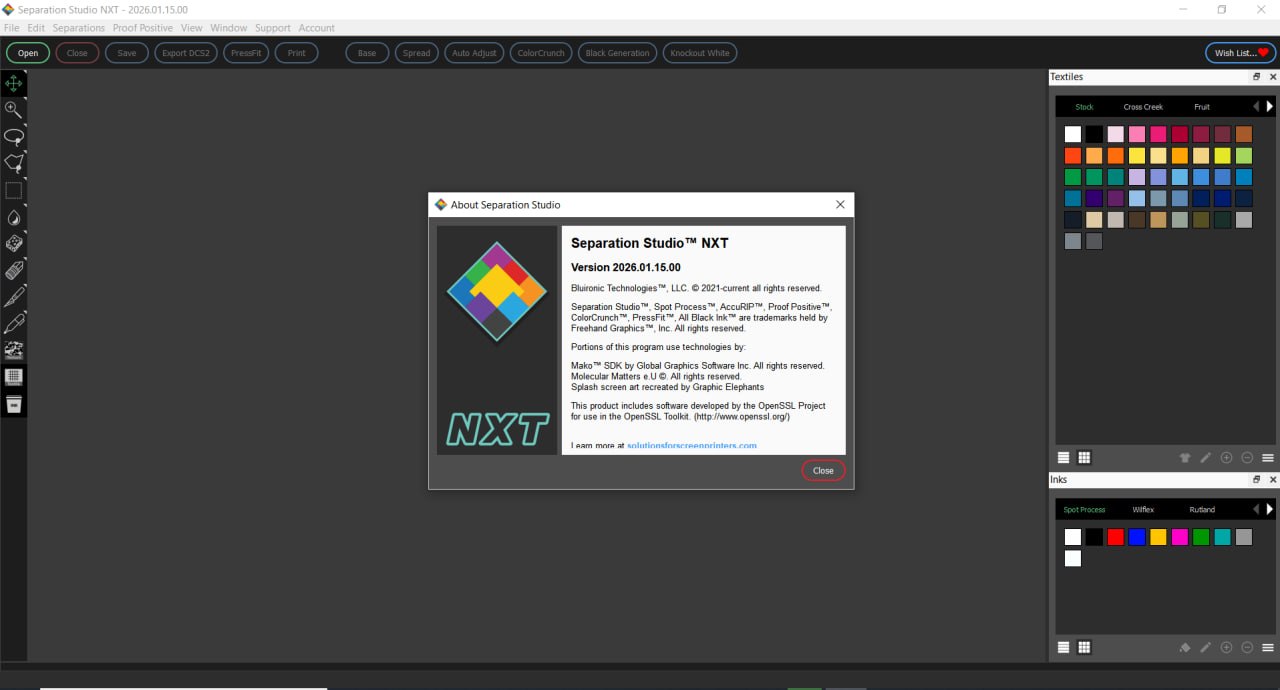The width and height of the screenshot is (1280, 690).
Task: Switch Textiles panel to grid view
Action: point(1084,458)
